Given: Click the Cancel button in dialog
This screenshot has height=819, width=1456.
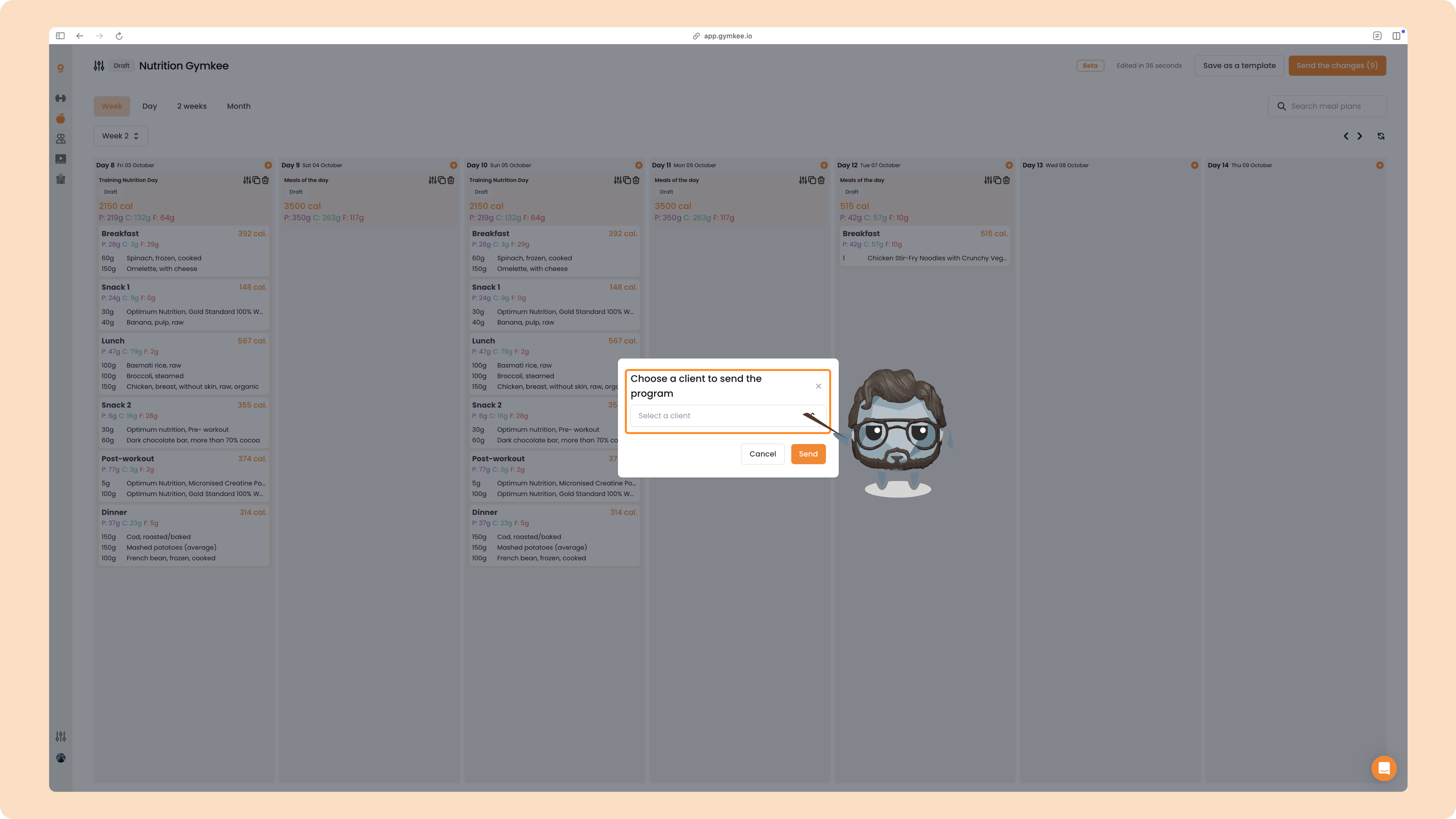Looking at the screenshot, I should 762,454.
